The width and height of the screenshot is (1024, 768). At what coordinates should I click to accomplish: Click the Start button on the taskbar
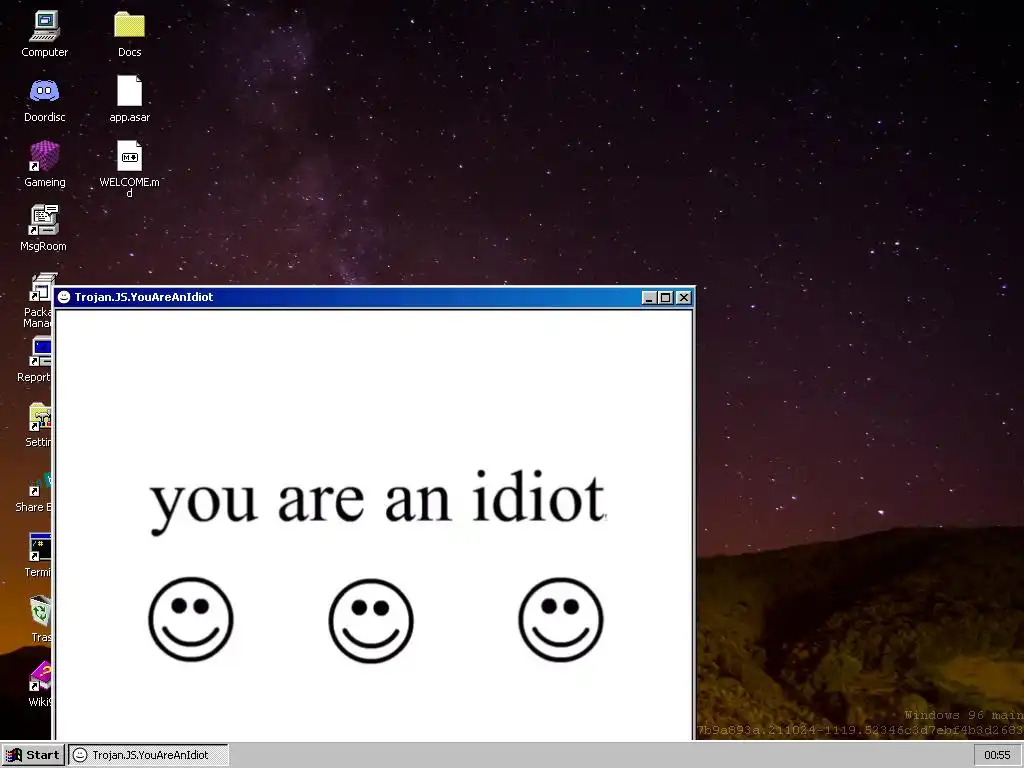33,755
